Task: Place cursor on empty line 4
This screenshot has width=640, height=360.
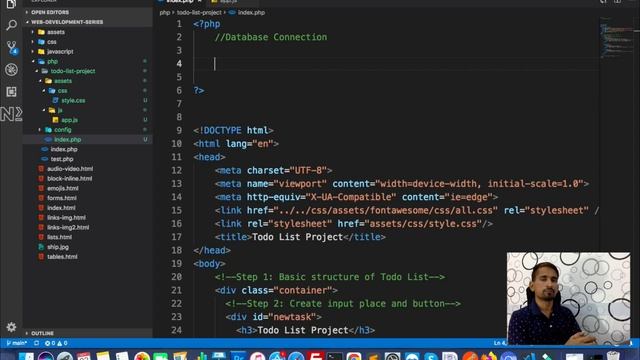Action: [x=396, y=64]
